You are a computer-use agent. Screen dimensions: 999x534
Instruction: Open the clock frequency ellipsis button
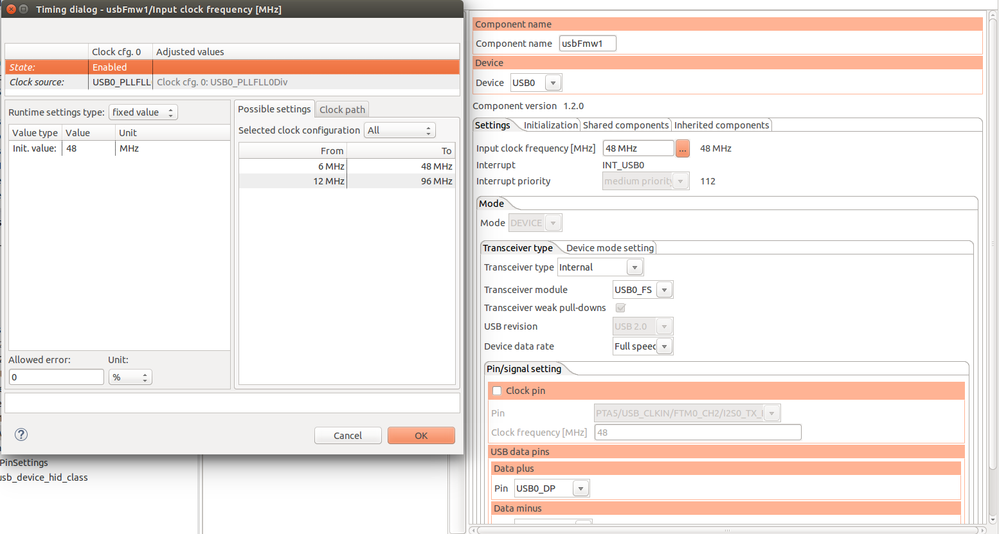coord(682,148)
